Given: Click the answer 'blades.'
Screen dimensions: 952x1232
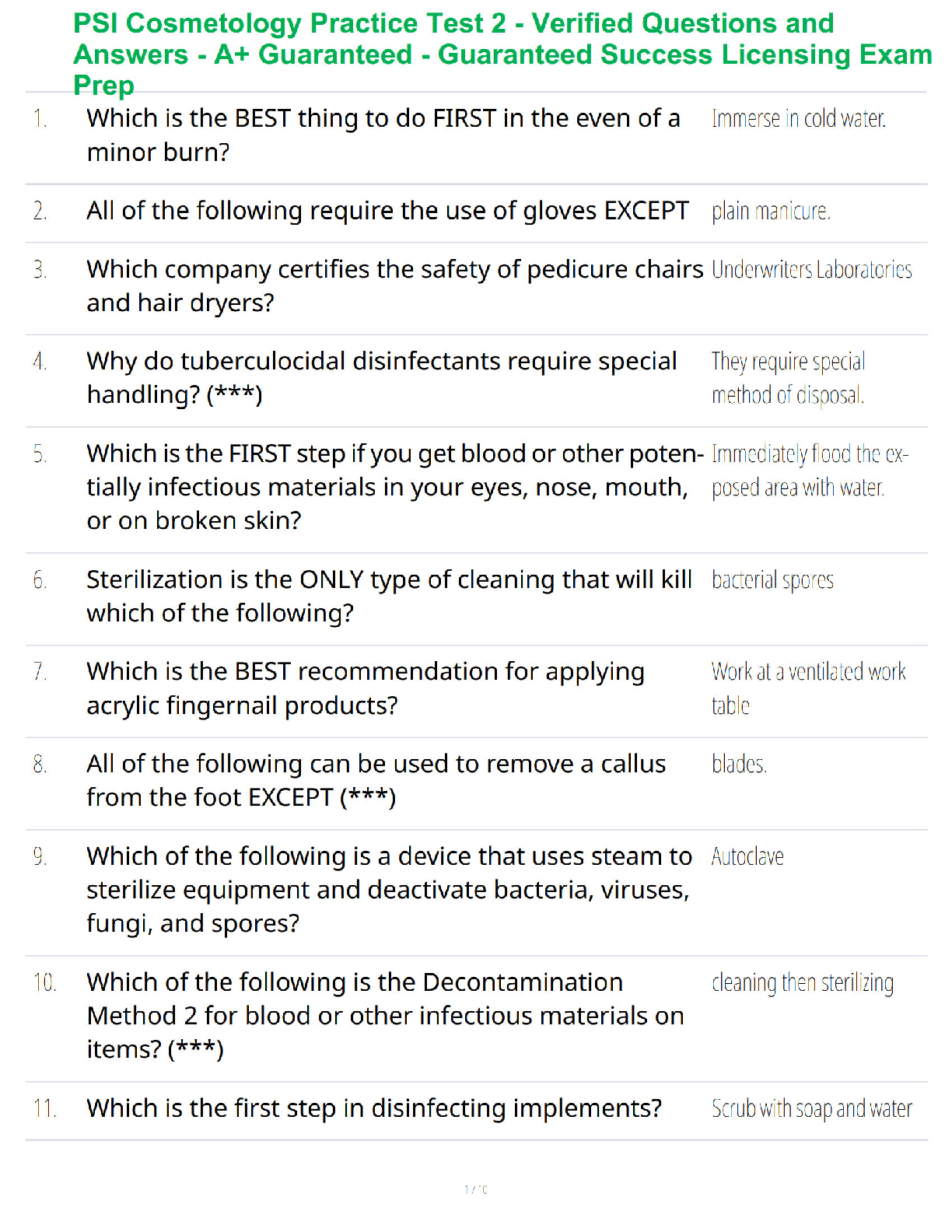Looking at the screenshot, I should point(739,765).
